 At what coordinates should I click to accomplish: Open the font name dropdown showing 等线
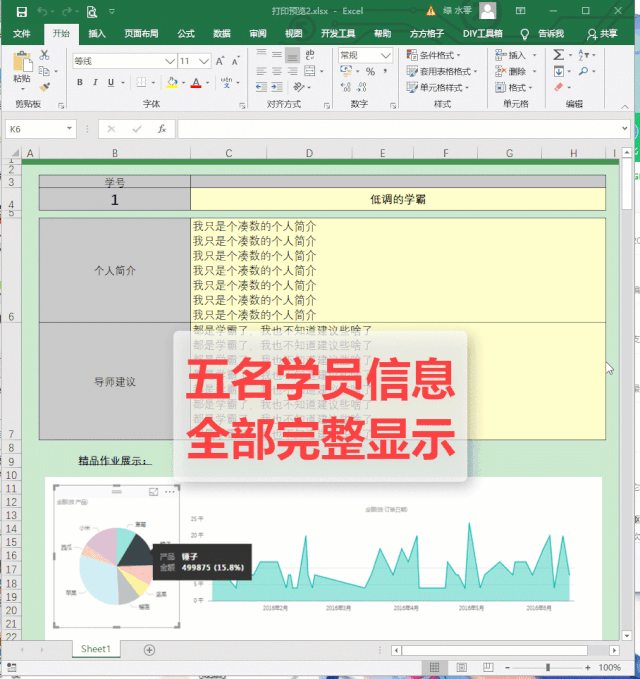tap(170, 61)
